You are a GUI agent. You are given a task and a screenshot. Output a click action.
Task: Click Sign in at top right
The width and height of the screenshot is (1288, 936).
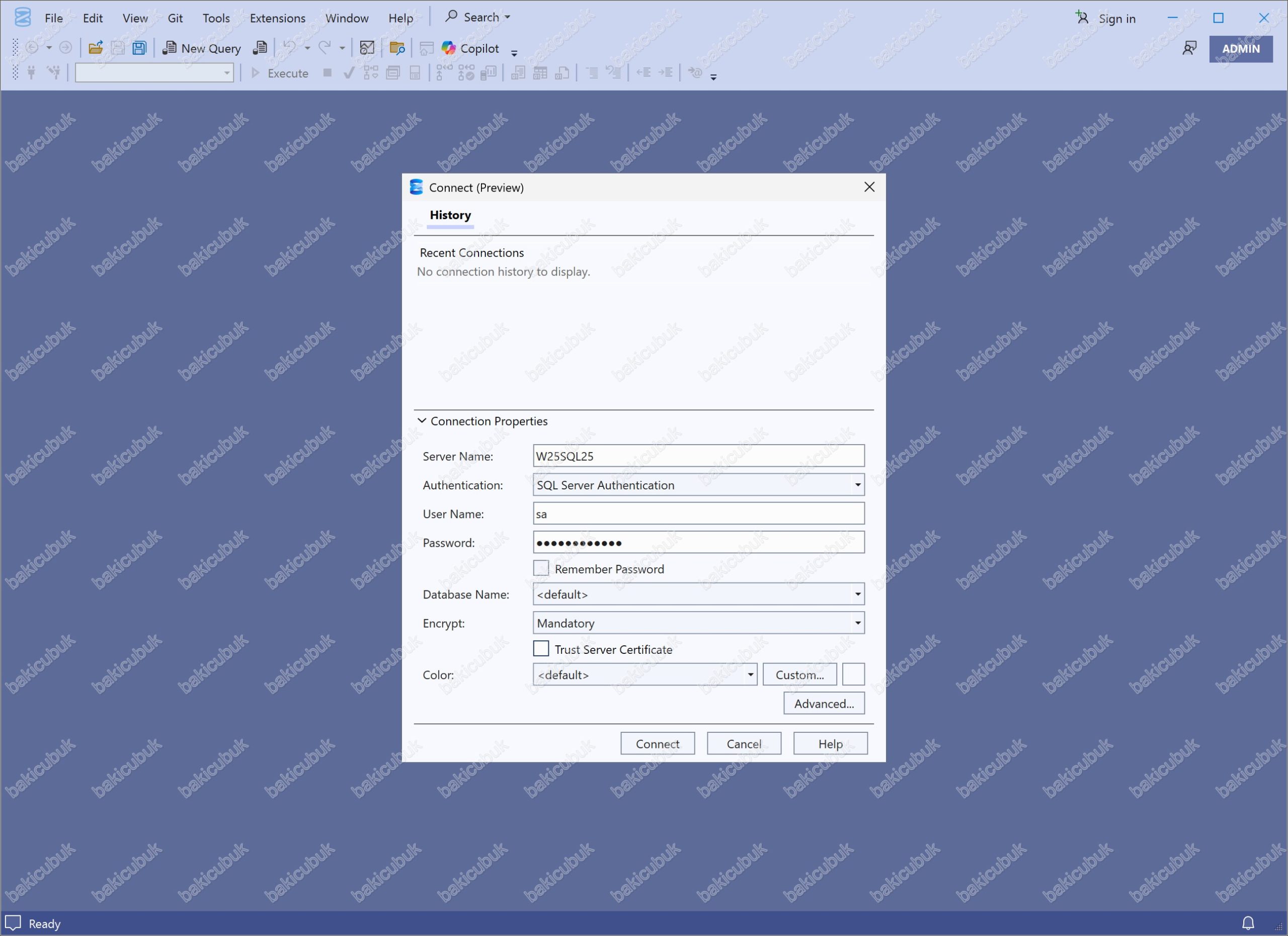1105,18
